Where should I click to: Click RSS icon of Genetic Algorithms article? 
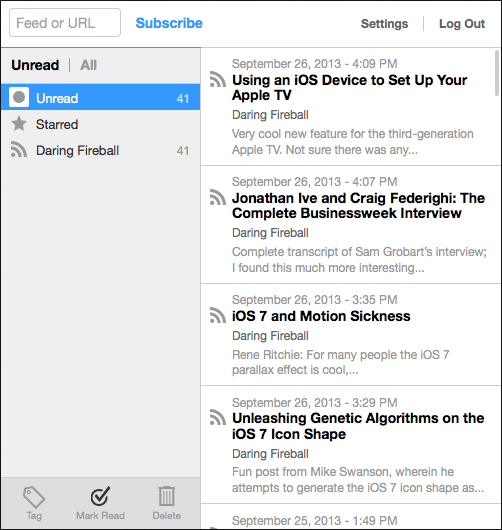tap(218, 417)
